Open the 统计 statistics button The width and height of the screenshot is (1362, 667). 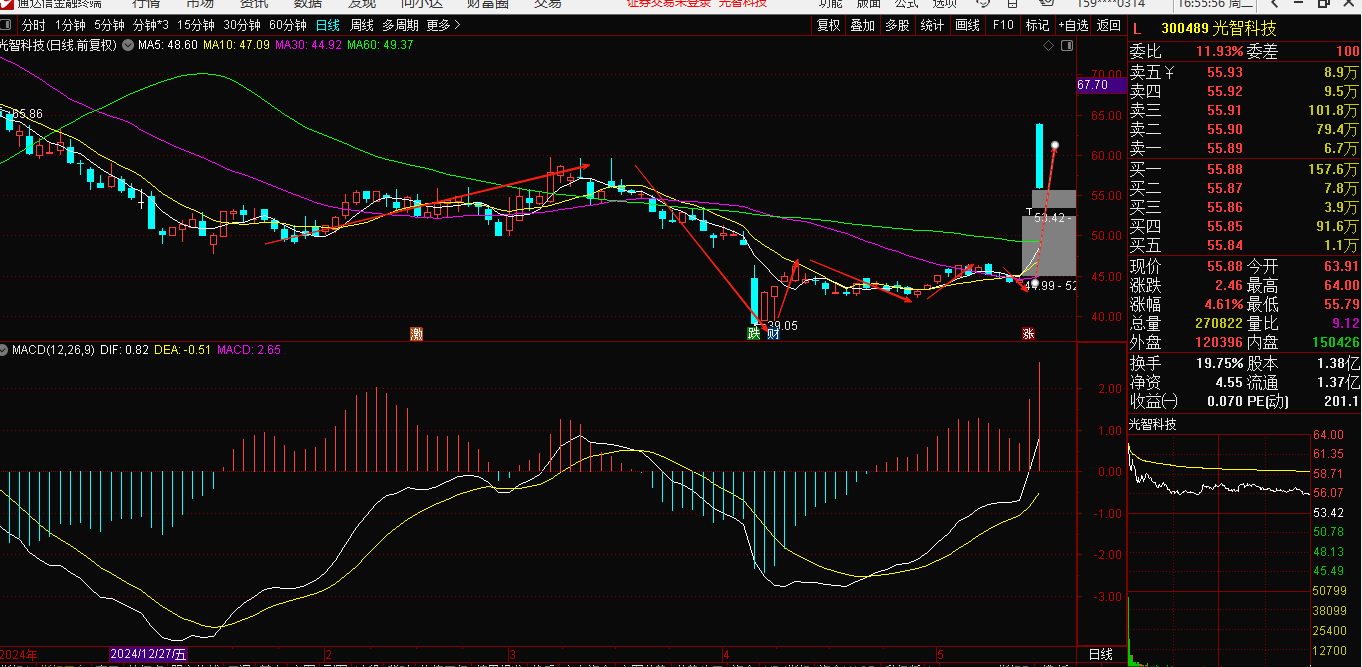[x=932, y=25]
